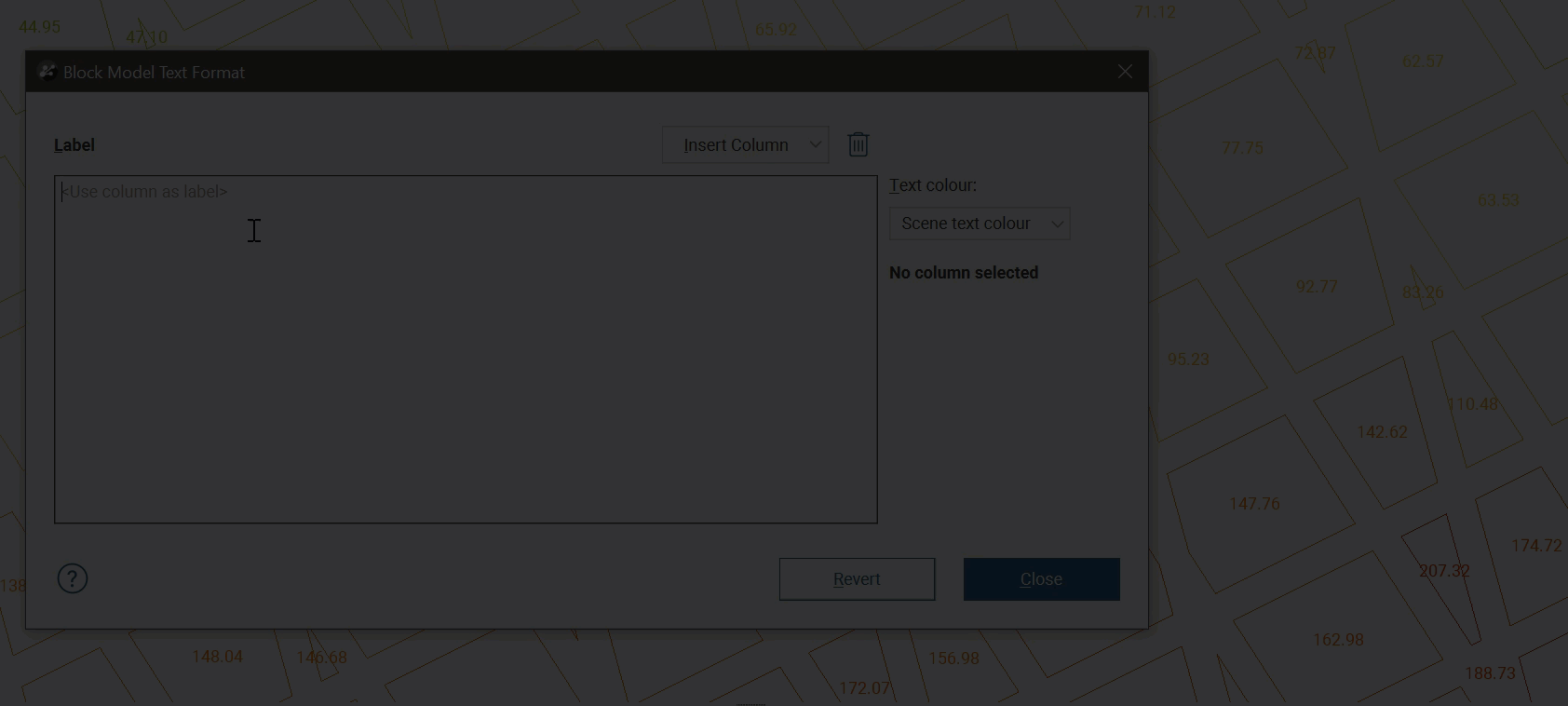Select the 207.32 block value in the scene

pyautogui.click(x=1444, y=571)
